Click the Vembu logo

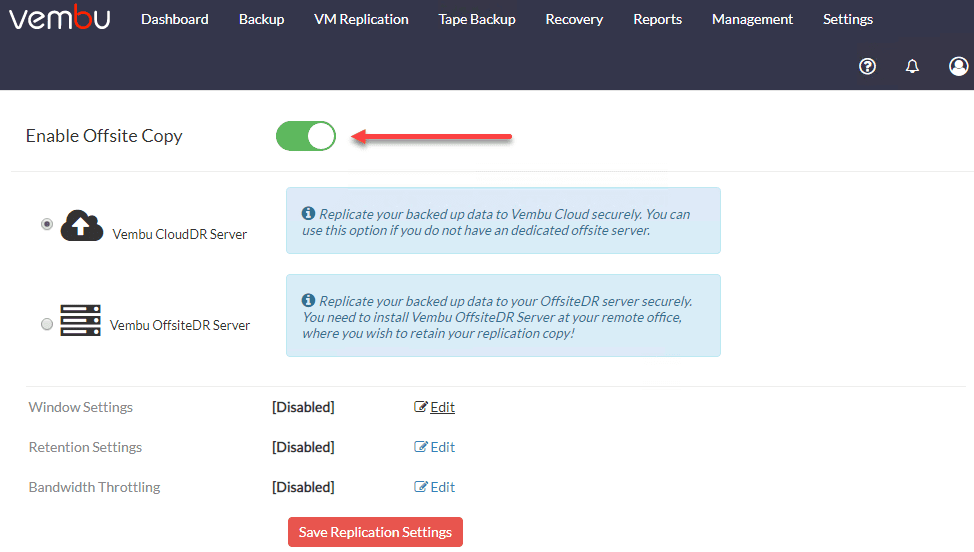pos(60,19)
